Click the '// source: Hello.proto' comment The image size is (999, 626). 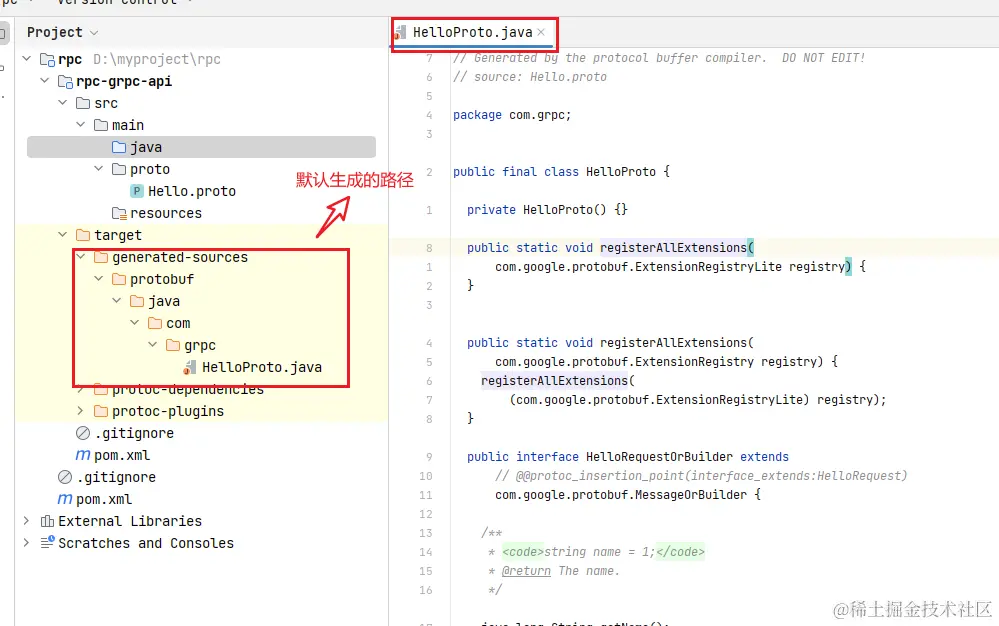point(529,77)
